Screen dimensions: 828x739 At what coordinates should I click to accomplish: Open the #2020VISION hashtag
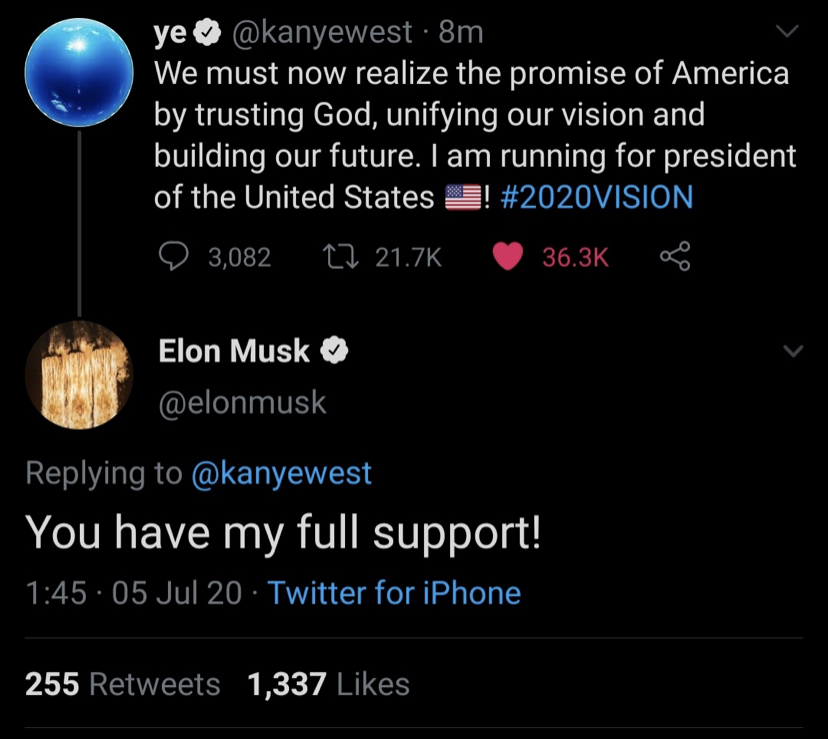(x=594, y=197)
